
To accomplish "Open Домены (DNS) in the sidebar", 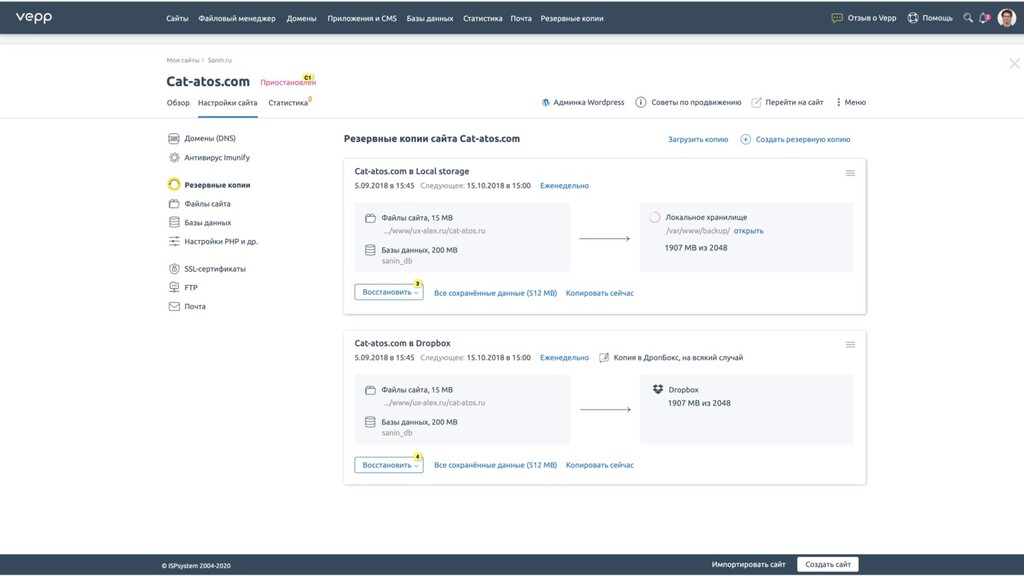I will tap(209, 139).
